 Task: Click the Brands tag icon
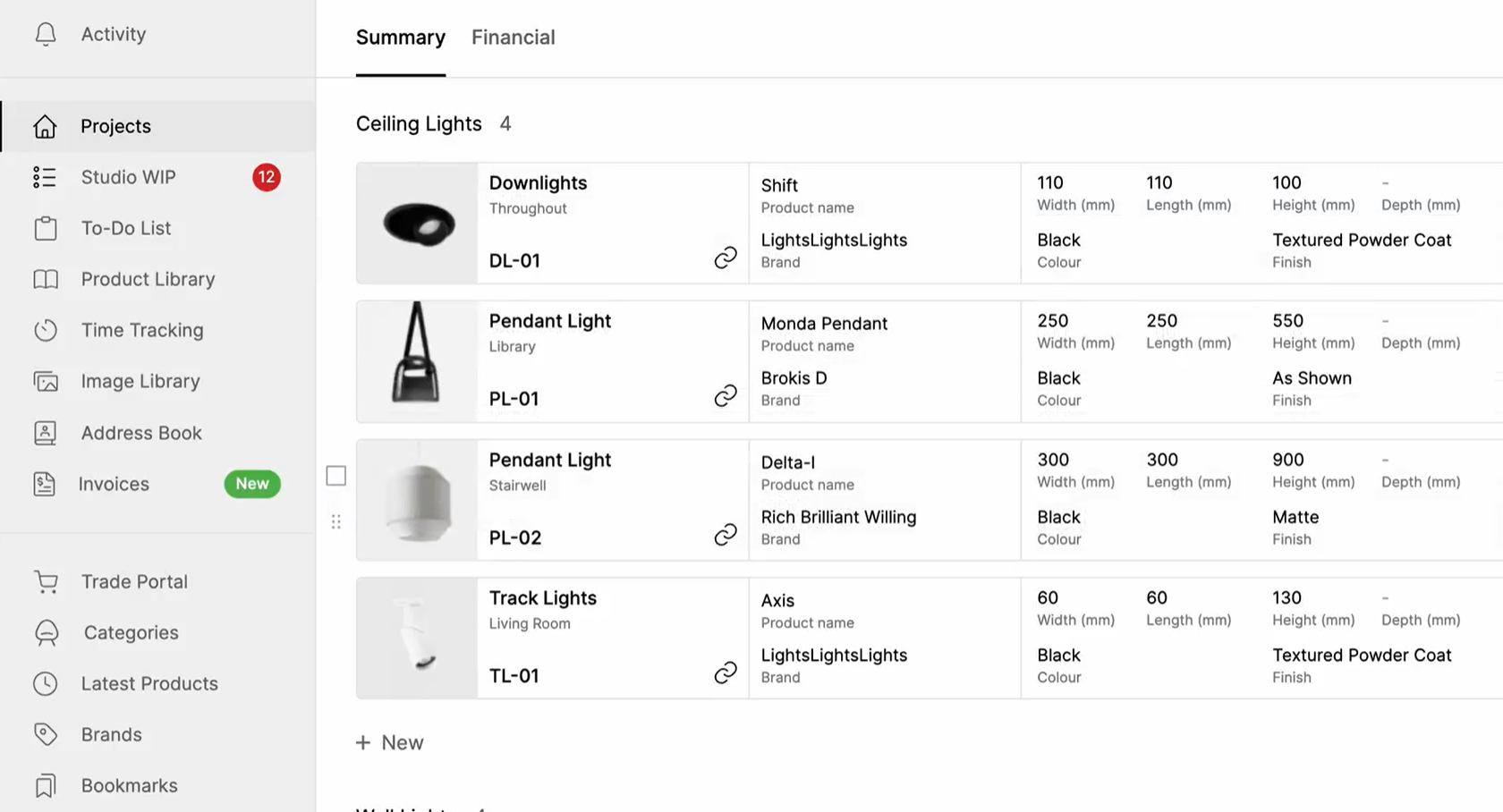click(x=46, y=734)
